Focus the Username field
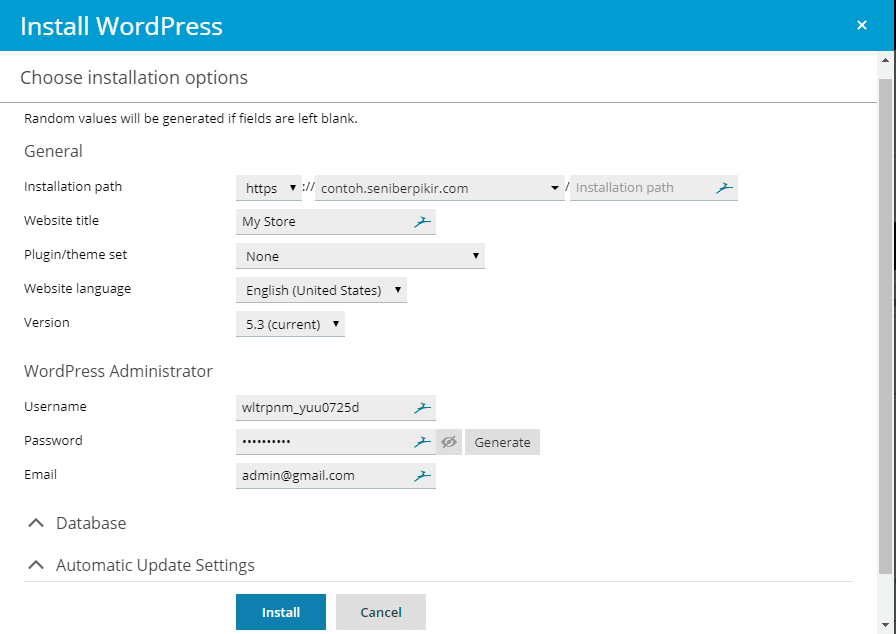Screen dimensions: 896x634 [x=335, y=408]
